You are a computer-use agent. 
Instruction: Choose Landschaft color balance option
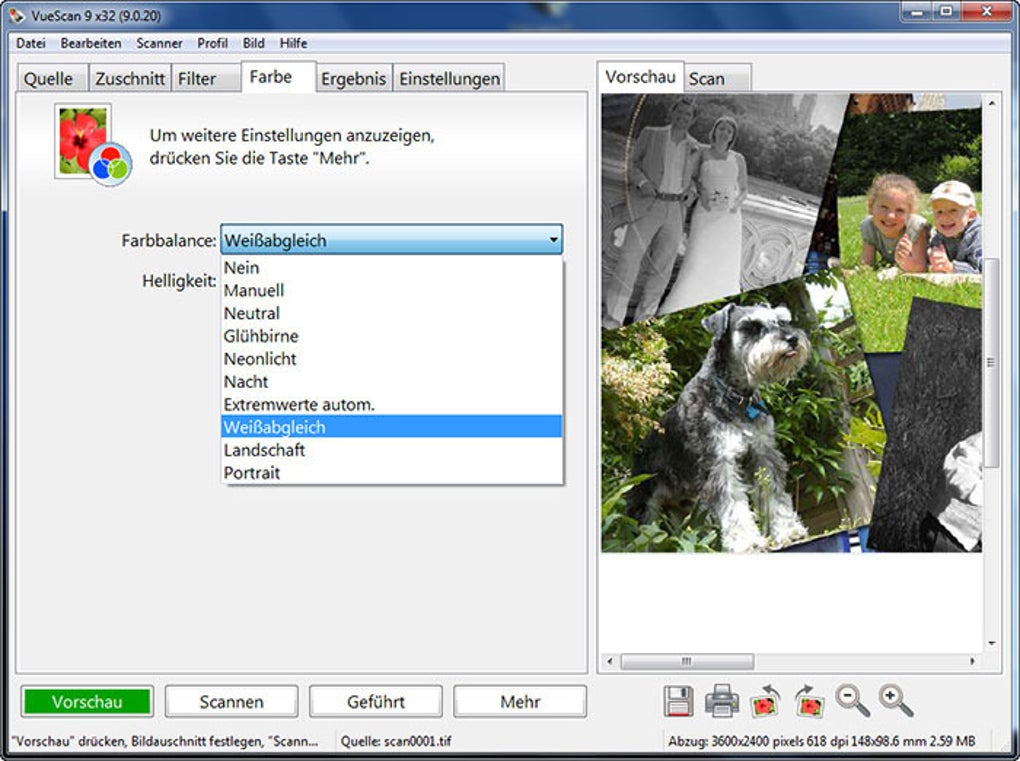click(392, 449)
